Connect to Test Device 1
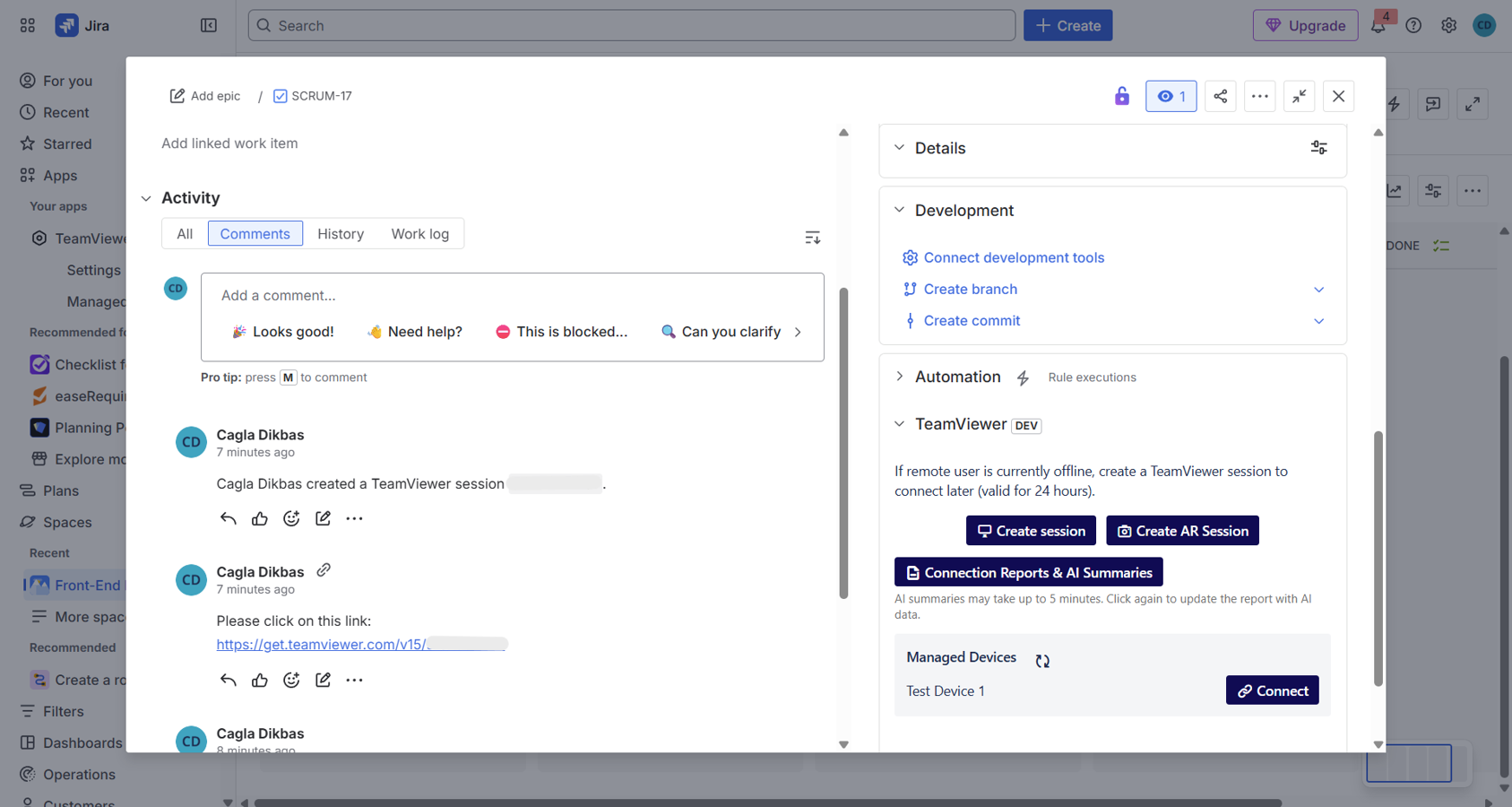 pyautogui.click(x=1272, y=690)
